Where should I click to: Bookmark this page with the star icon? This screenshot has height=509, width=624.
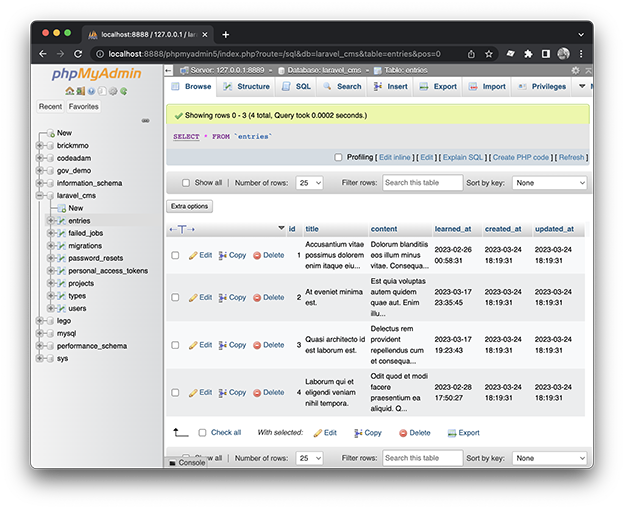(x=489, y=54)
